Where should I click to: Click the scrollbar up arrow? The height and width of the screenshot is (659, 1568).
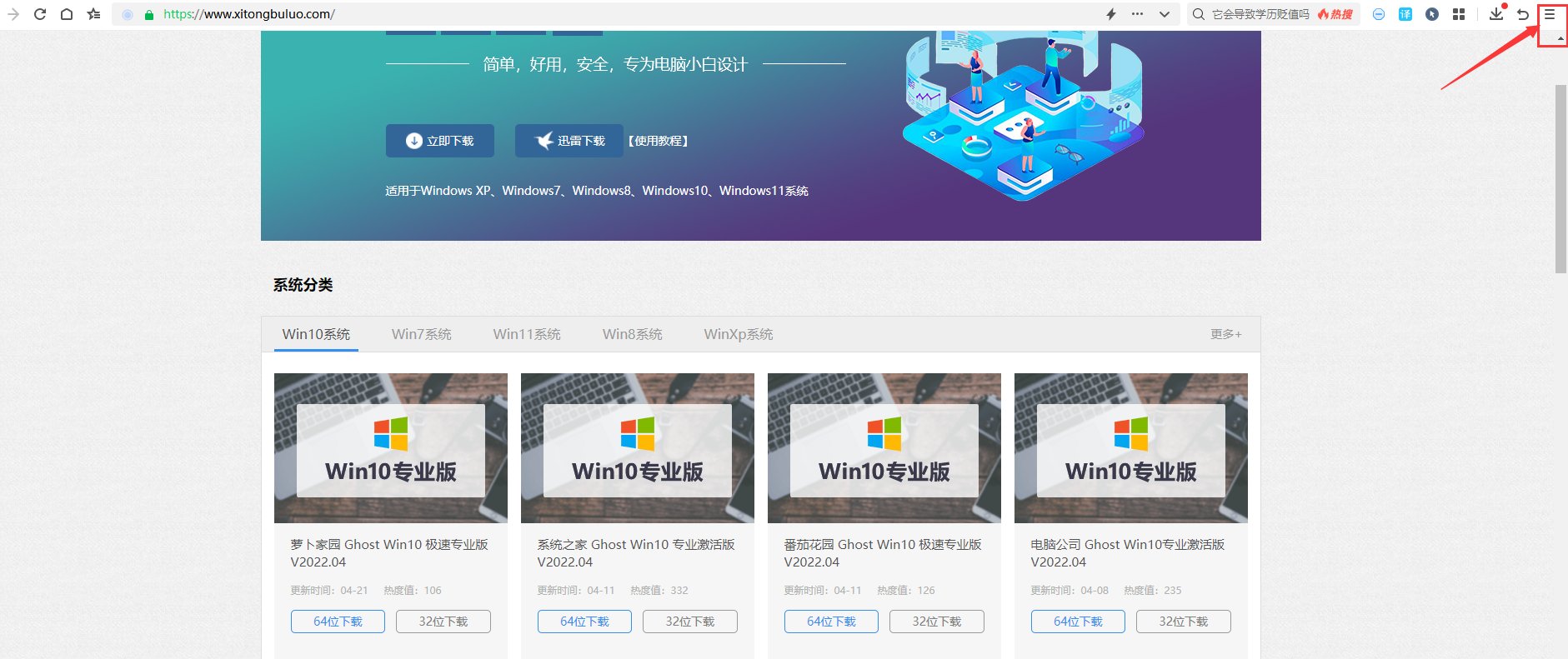pos(1560,38)
